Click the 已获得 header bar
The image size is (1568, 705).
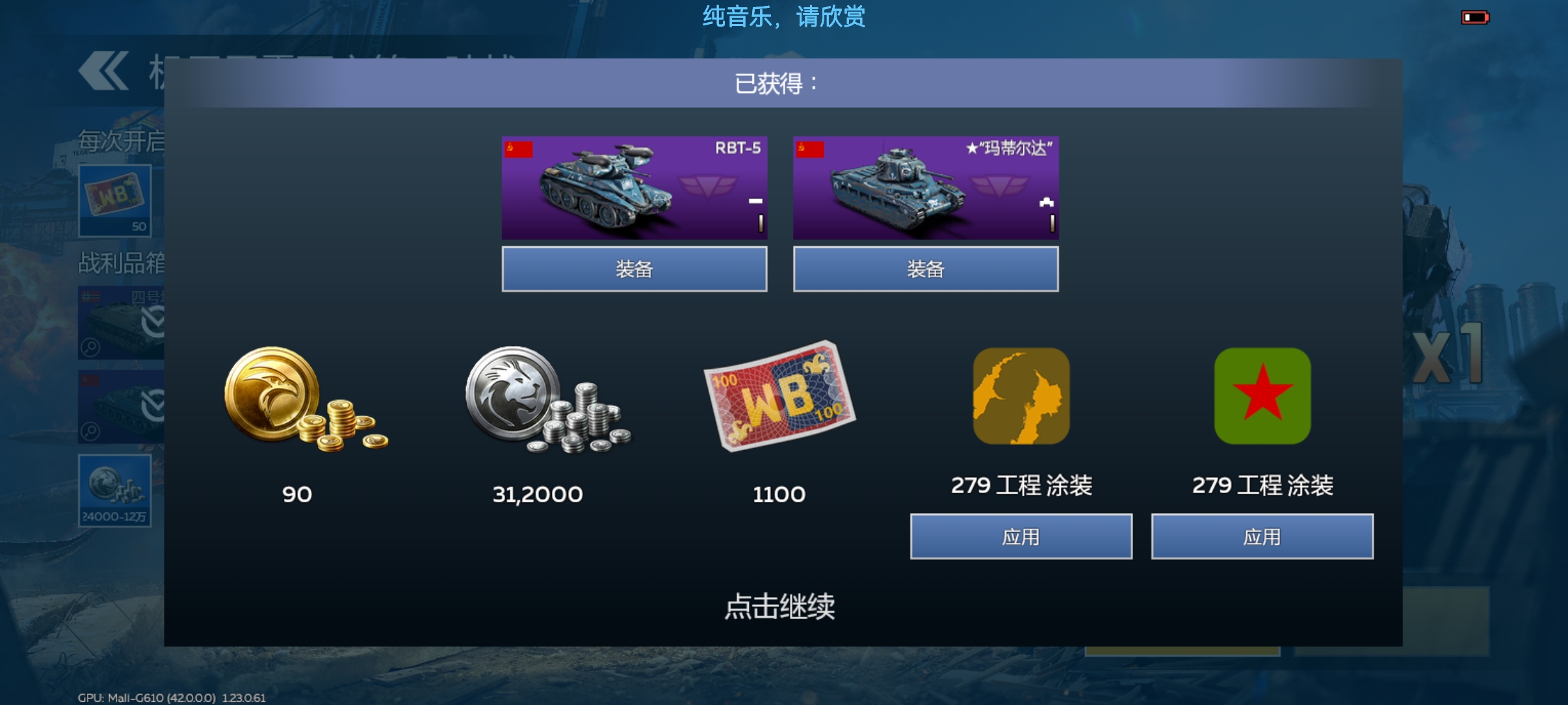(783, 83)
